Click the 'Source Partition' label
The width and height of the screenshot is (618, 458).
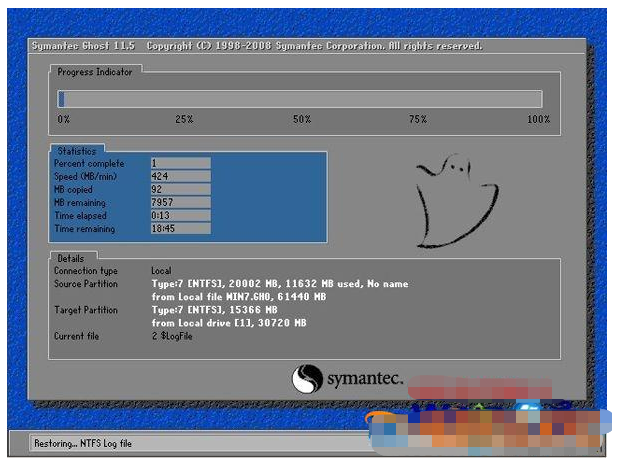86,284
